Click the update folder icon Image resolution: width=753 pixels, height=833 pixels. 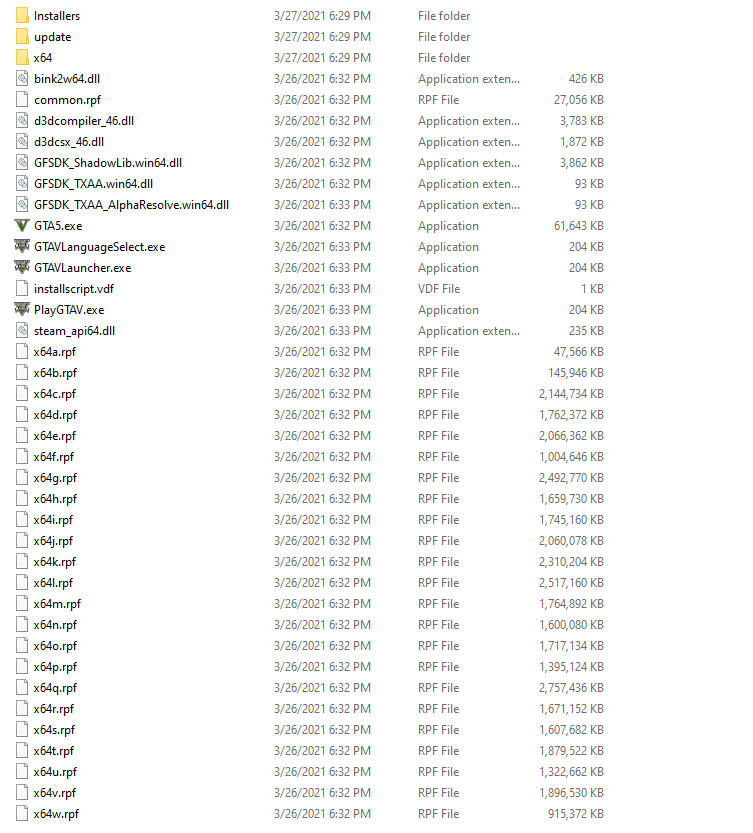(x=22, y=37)
